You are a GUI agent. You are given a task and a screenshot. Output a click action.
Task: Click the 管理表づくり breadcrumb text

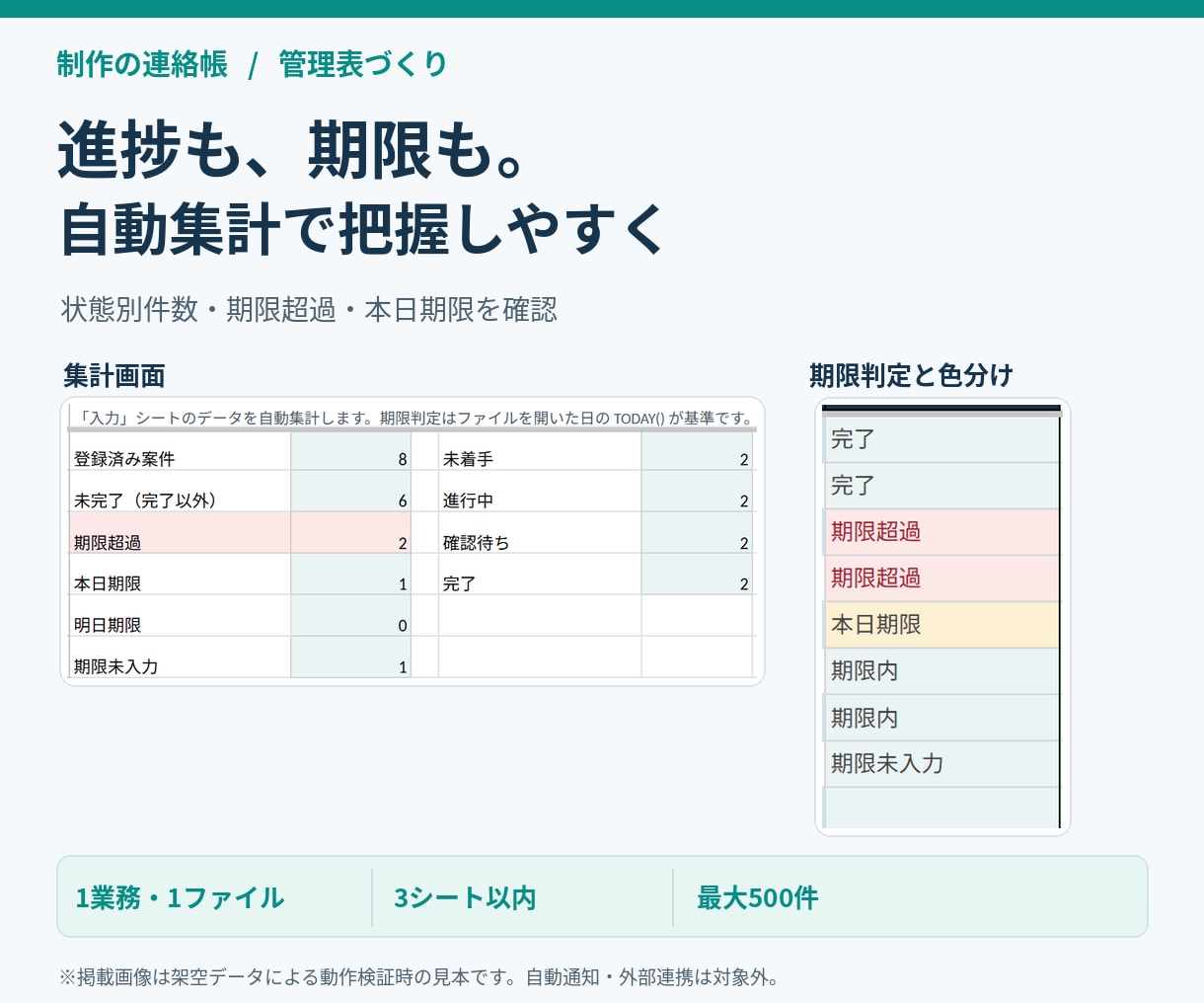click(363, 65)
